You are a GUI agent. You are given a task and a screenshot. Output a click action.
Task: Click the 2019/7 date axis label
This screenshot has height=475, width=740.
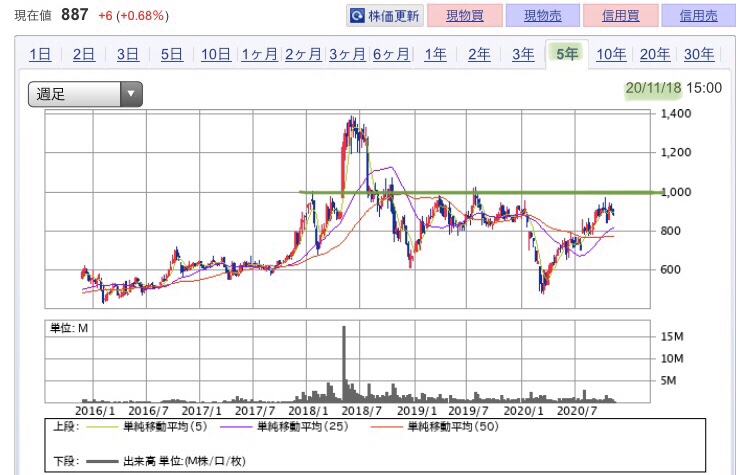point(468,411)
